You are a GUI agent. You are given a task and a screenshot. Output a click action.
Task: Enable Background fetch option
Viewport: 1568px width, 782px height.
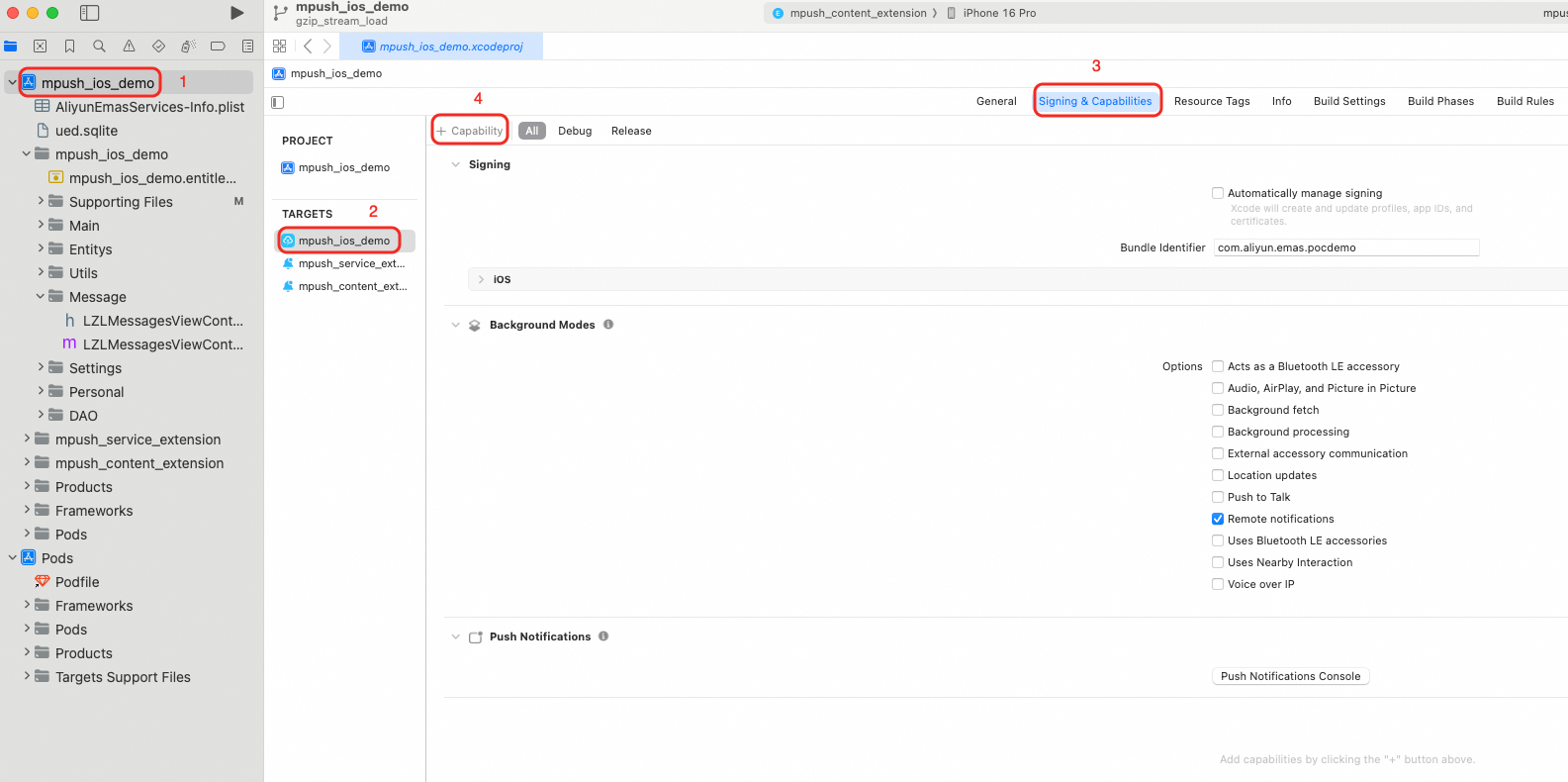[1218, 410]
